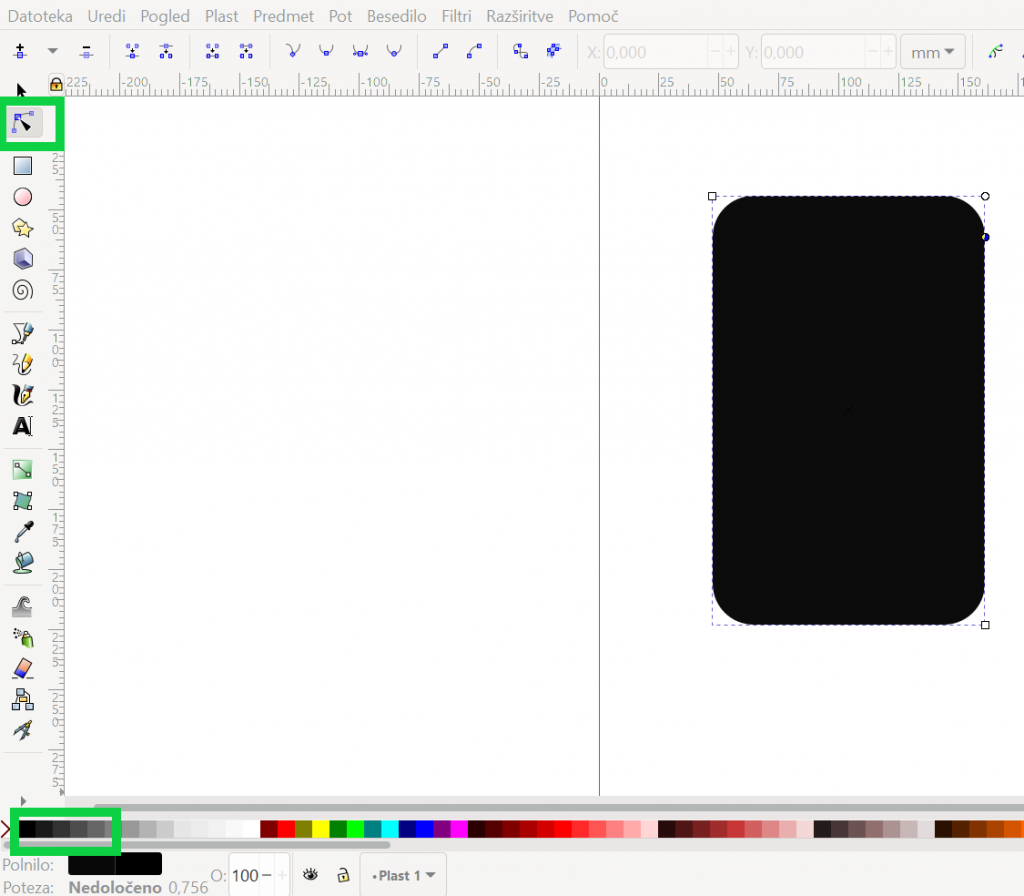Make selected nodes auto-smooth
The height and width of the screenshot is (896, 1024).
[394, 51]
